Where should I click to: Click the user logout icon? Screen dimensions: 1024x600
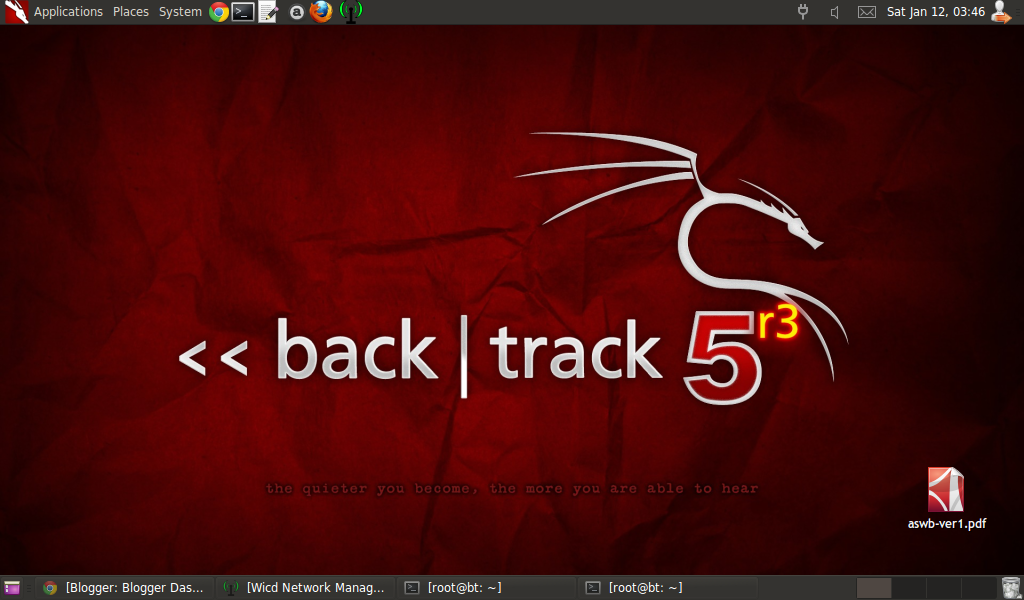pos(1001,12)
